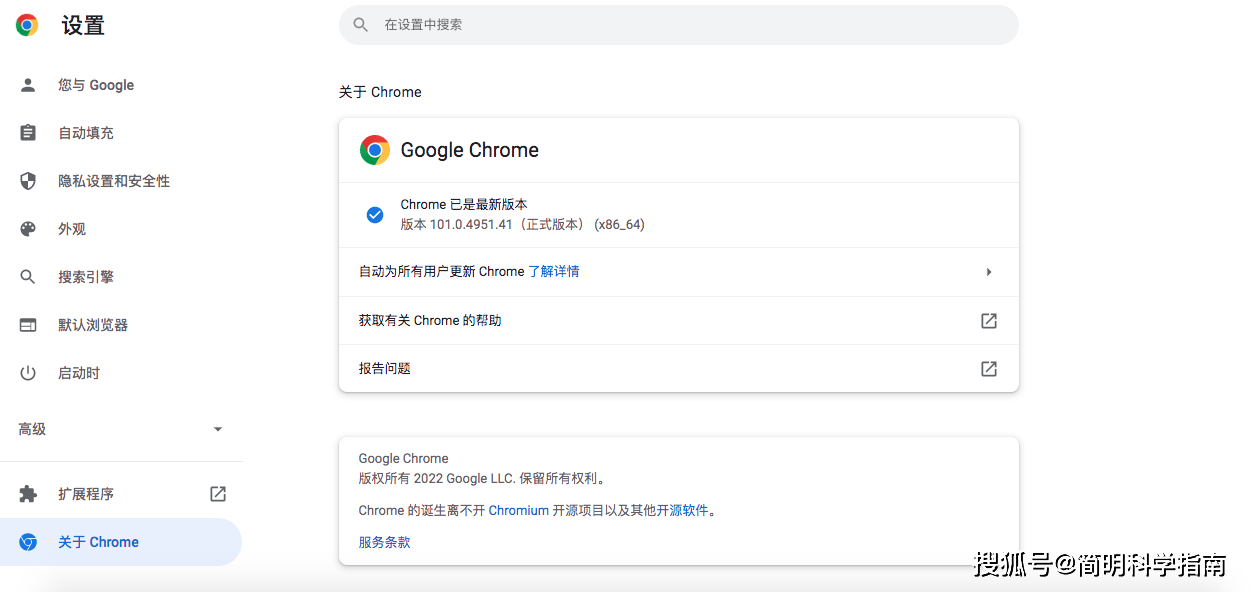The image size is (1256, 592).
Task: Open the Chromium link
Action: point(519,510)
